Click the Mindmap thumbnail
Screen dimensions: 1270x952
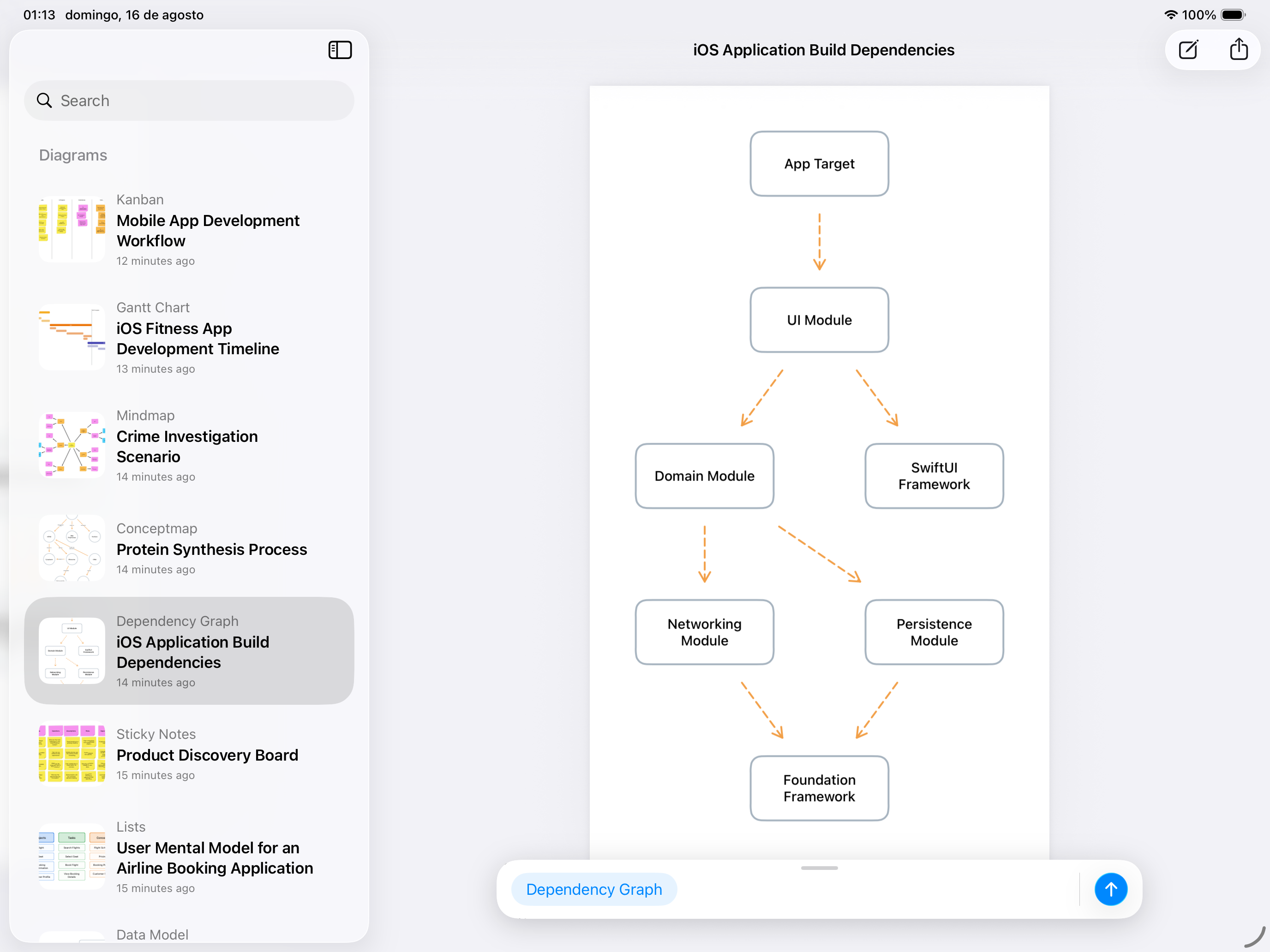72,445
